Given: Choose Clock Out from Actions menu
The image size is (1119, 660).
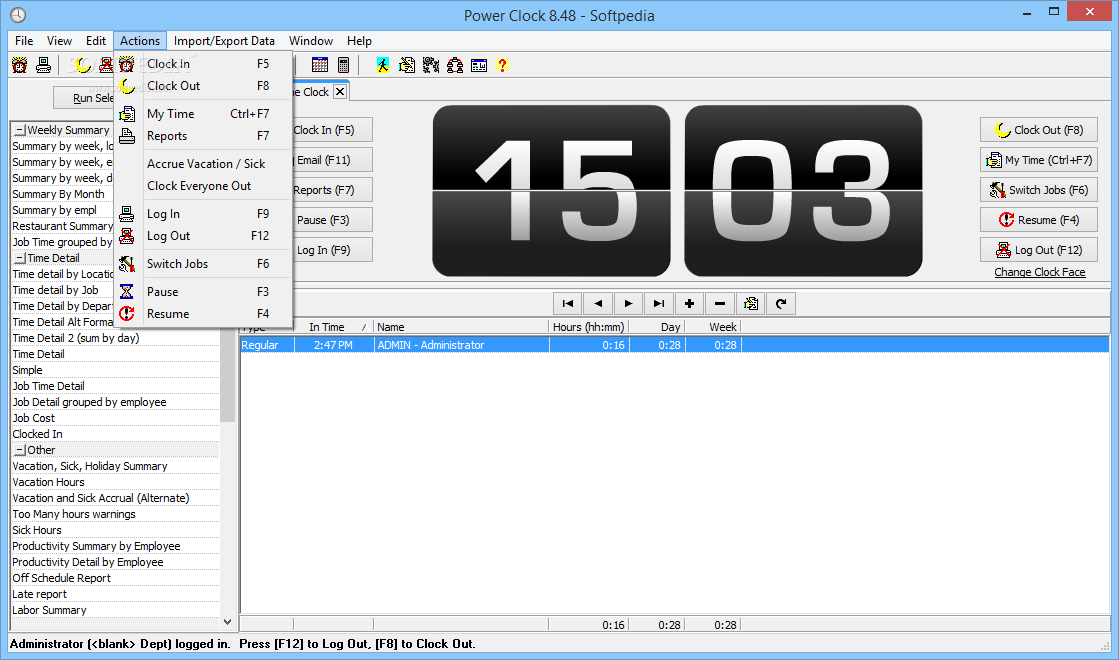Looking at the screenshot, I should point(203,86).
